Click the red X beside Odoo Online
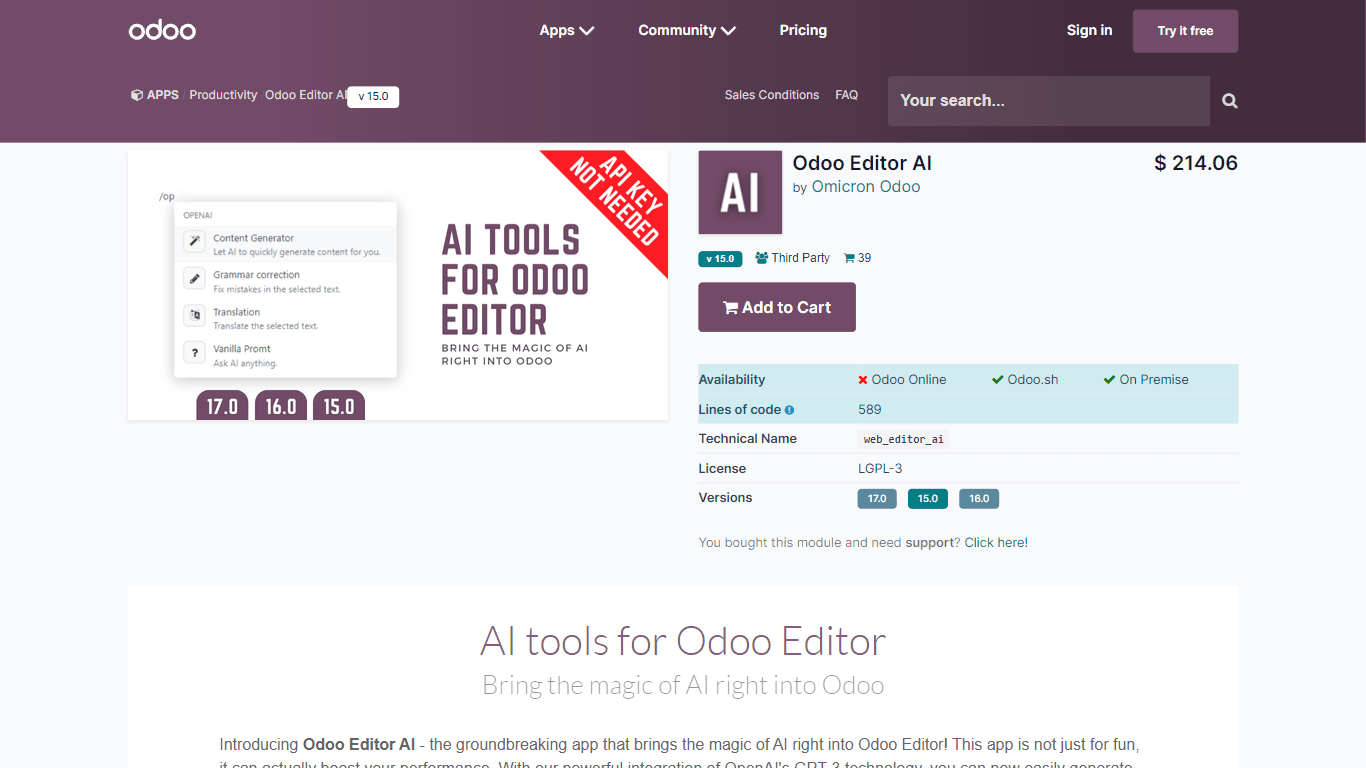1366x768 pixels. point(863,380)
